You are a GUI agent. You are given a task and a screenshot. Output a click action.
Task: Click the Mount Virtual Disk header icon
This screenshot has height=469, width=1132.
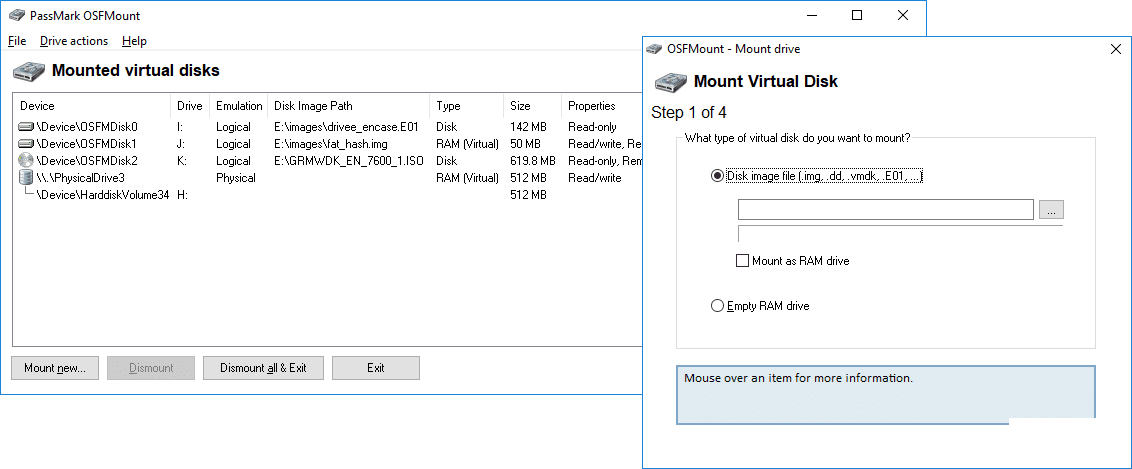tap(670, 82)
